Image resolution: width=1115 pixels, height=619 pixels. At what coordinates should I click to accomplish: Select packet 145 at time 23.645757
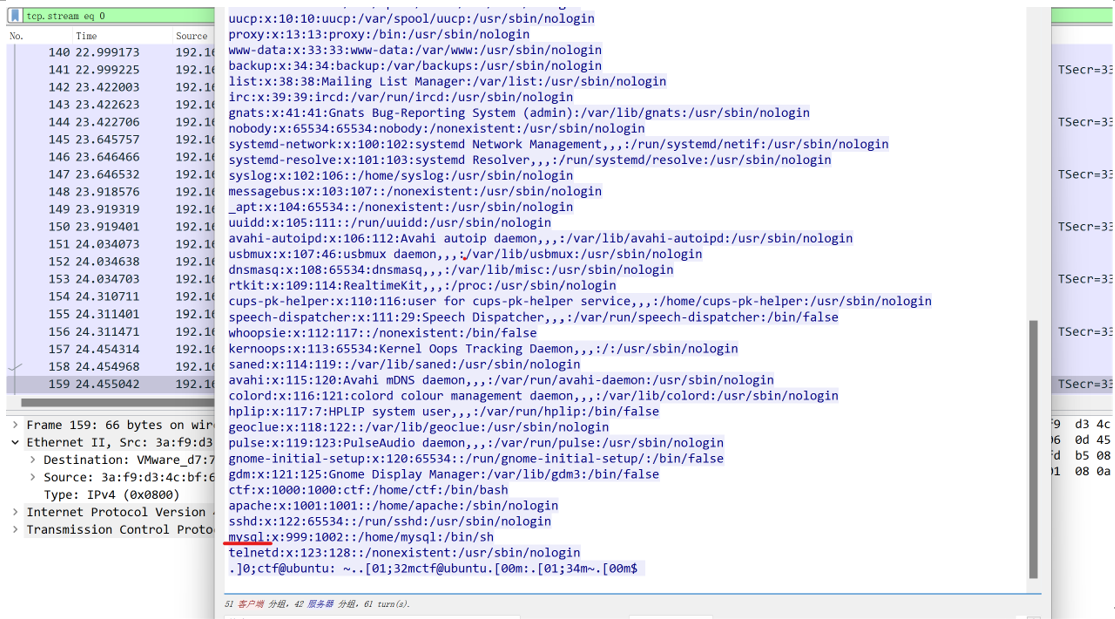pyautogui.click(x=110, y=139)
